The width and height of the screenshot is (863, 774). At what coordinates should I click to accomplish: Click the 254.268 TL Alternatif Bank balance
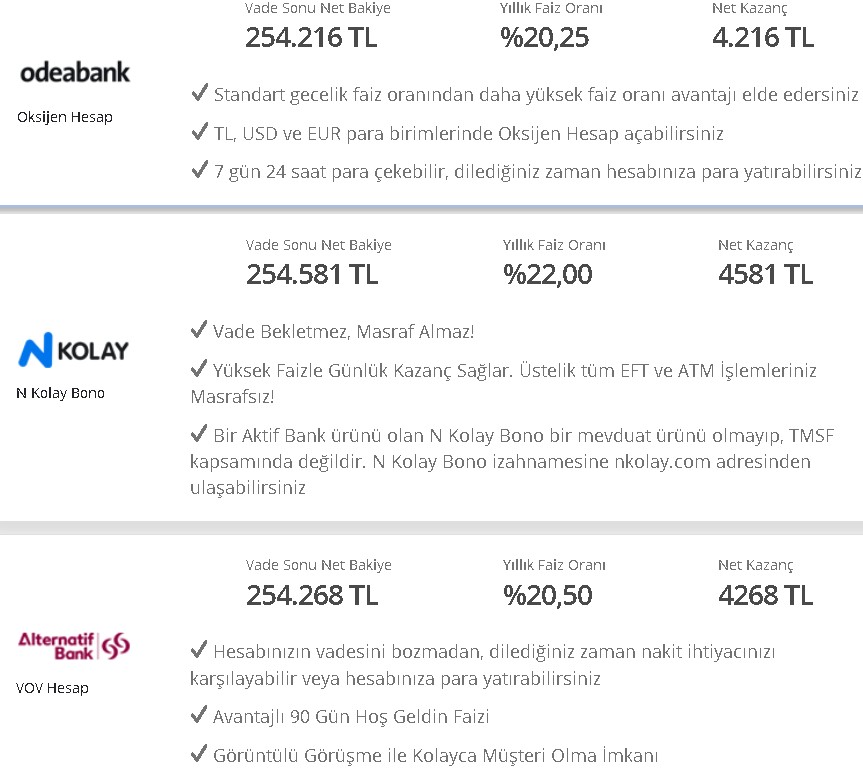(312, 595)
